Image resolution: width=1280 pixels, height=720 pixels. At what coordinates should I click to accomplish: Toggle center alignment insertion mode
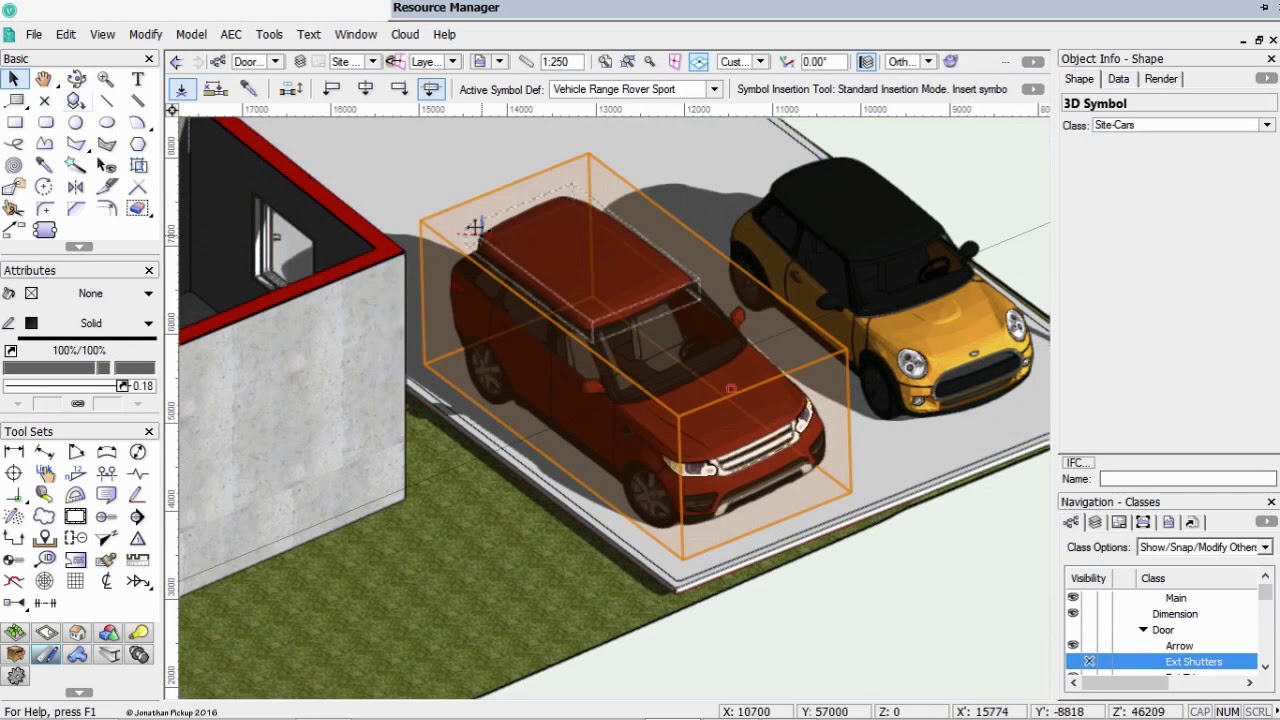point(365,89)
